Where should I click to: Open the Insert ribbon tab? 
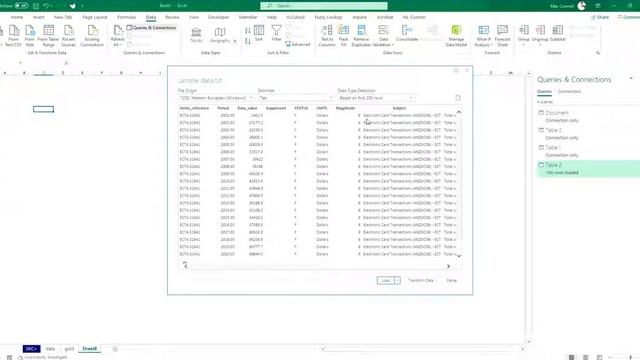tap(38, 17)
